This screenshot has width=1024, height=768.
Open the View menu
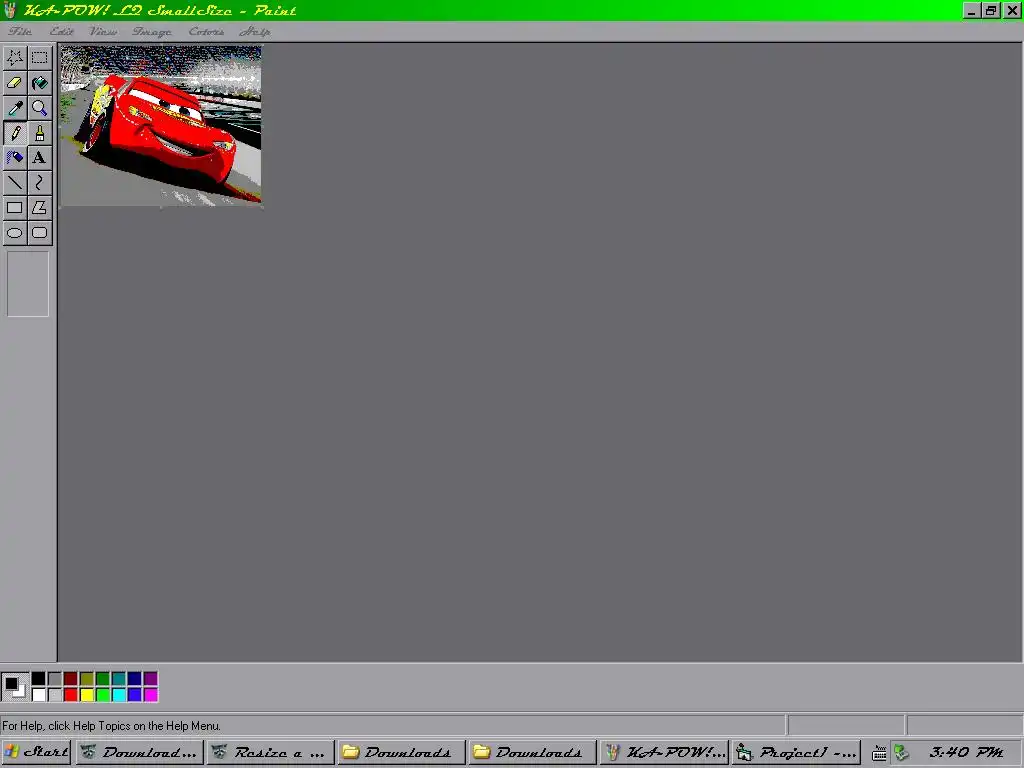pyautogui.click(x=103, y=31)
